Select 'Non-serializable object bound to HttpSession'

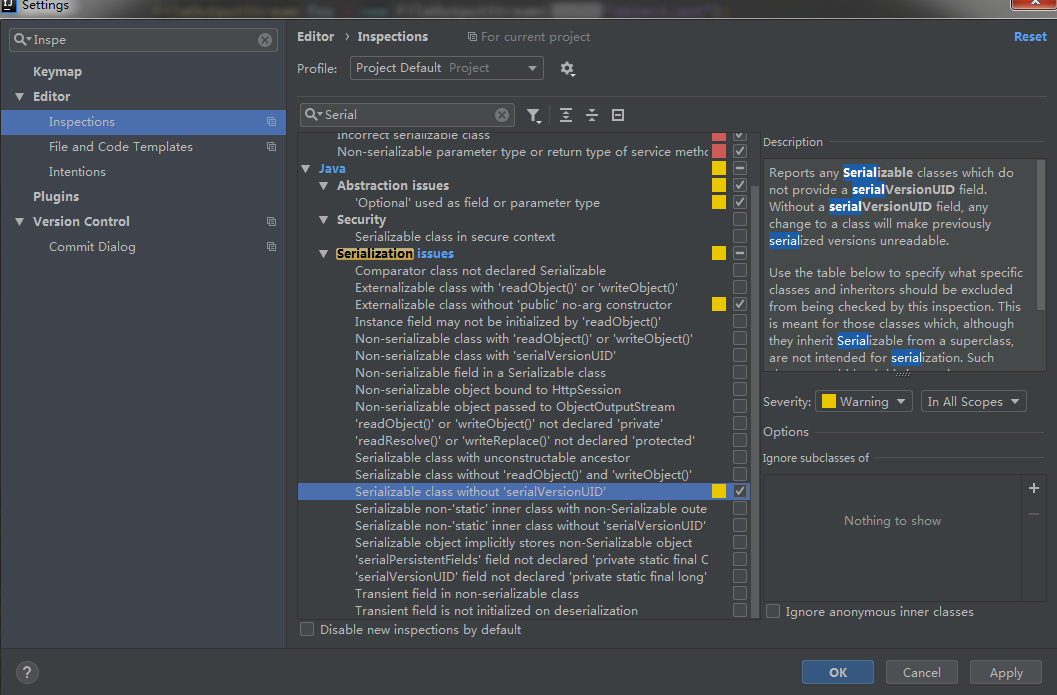(x=488, y=390)
